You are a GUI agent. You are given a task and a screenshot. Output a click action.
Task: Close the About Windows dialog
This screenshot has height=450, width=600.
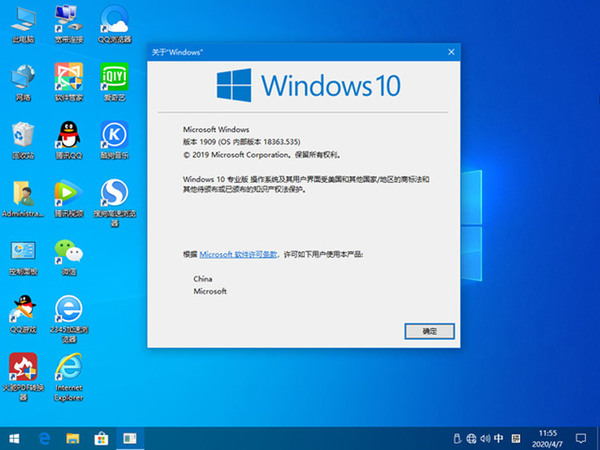(x=452, y=50)
